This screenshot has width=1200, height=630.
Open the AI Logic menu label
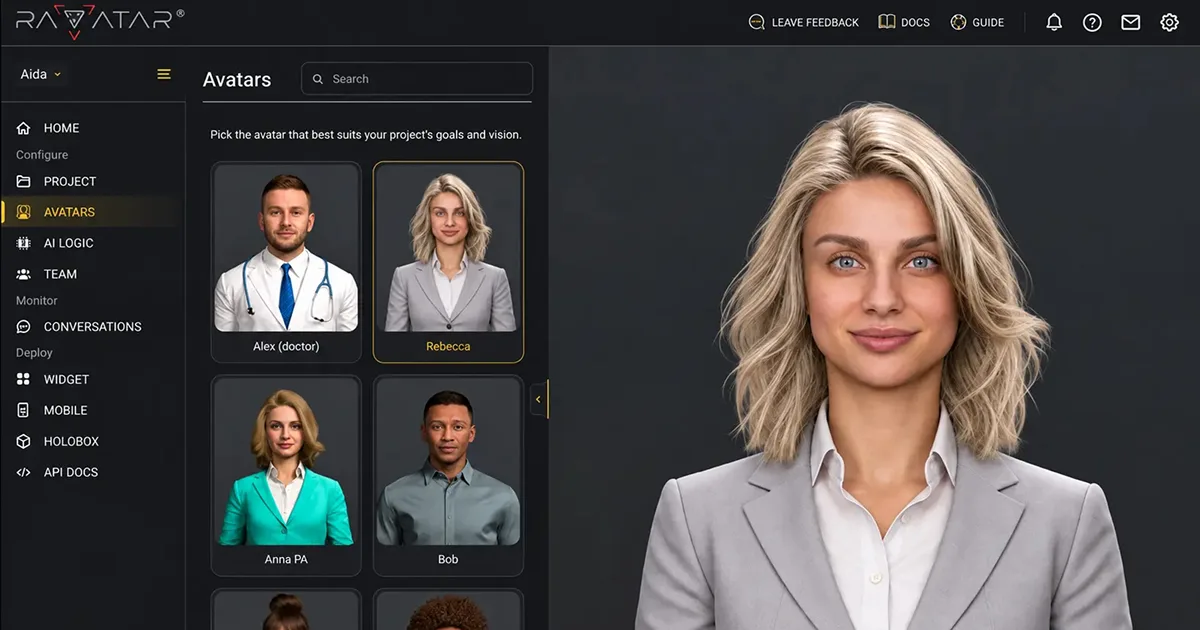point(68,243)
